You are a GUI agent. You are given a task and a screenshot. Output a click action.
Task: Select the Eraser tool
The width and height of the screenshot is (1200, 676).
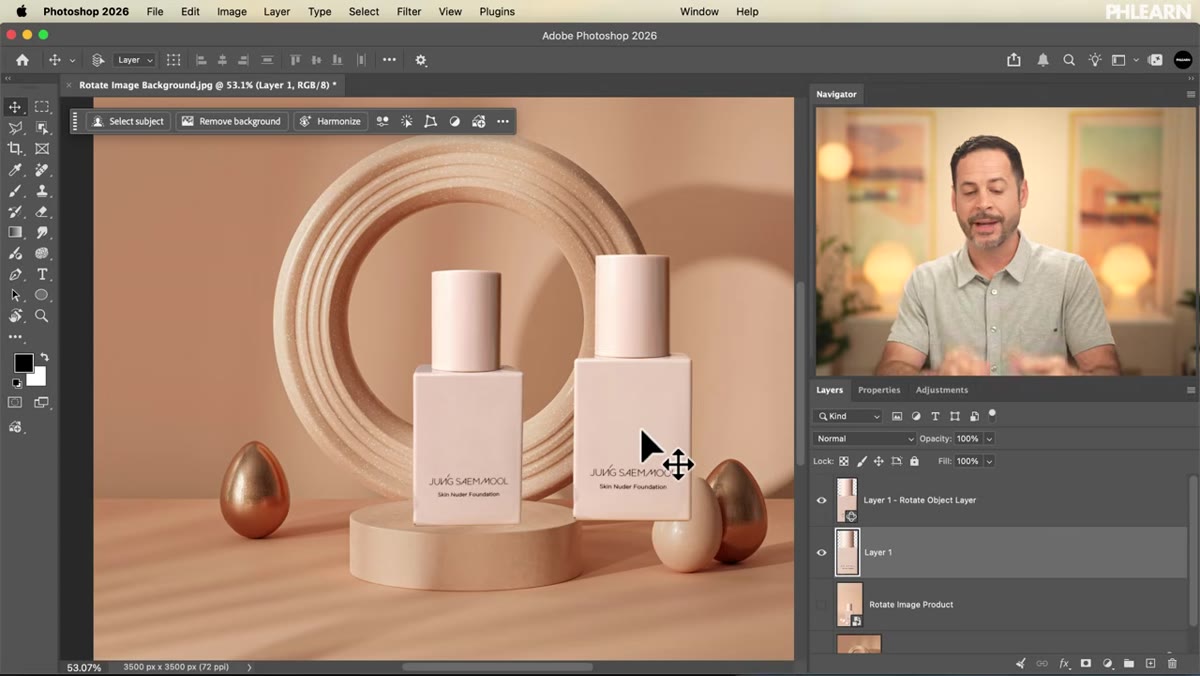tap(42, 212)
